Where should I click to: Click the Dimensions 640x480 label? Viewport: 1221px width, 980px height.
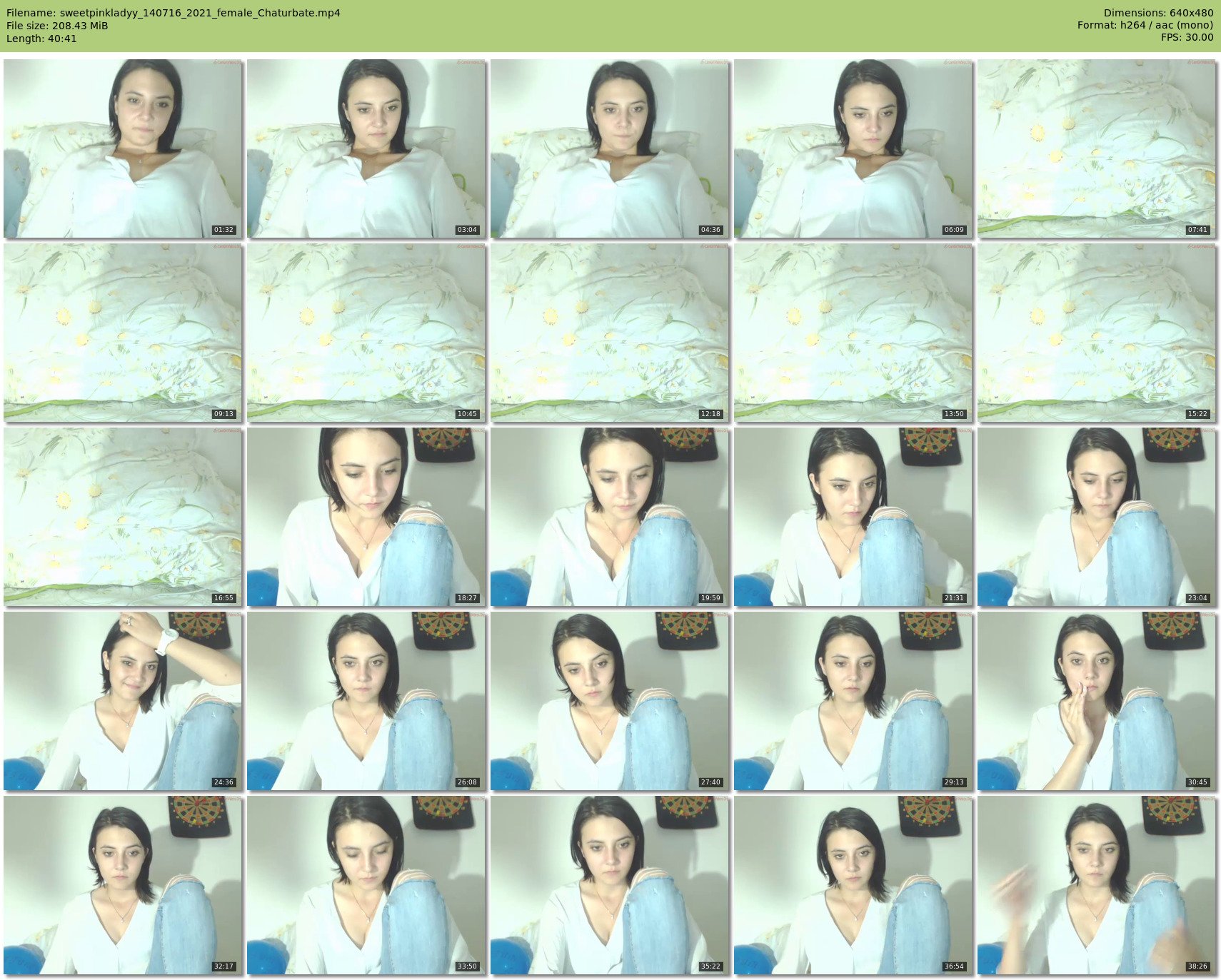(x=1158, y=13)
